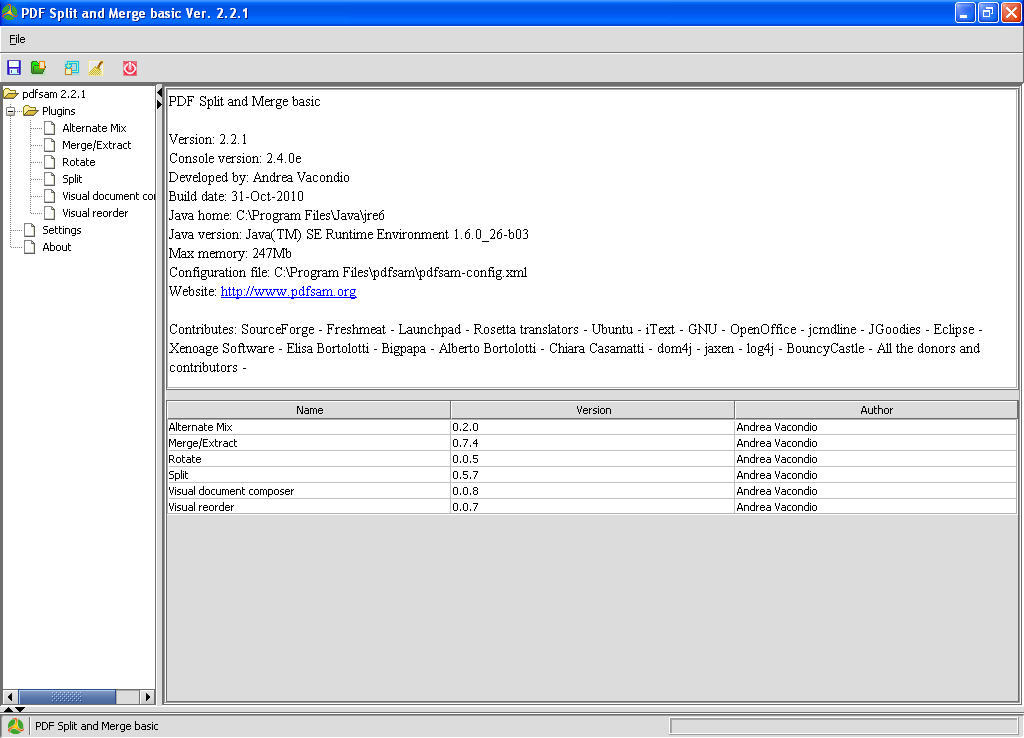Viewport: 1024px width, 738px height.
Task: Click the tree panel horizontal scrollbar thumb
Action: tap(66, 697)
